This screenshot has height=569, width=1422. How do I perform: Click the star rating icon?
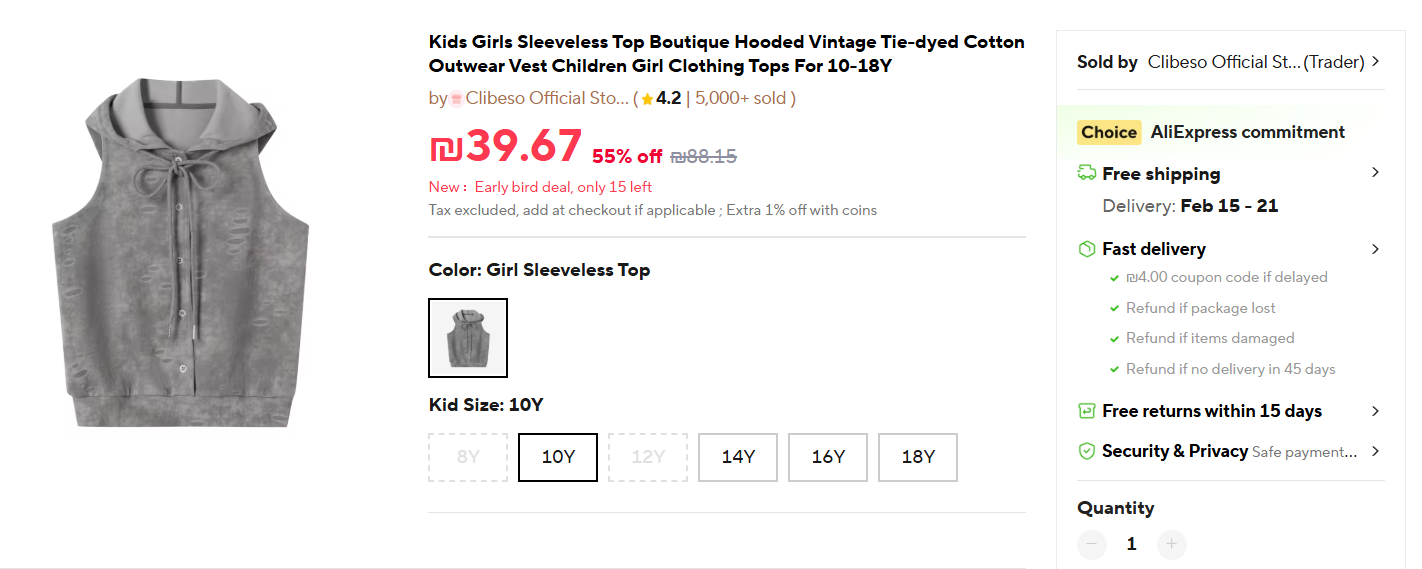tap(647, 99)
